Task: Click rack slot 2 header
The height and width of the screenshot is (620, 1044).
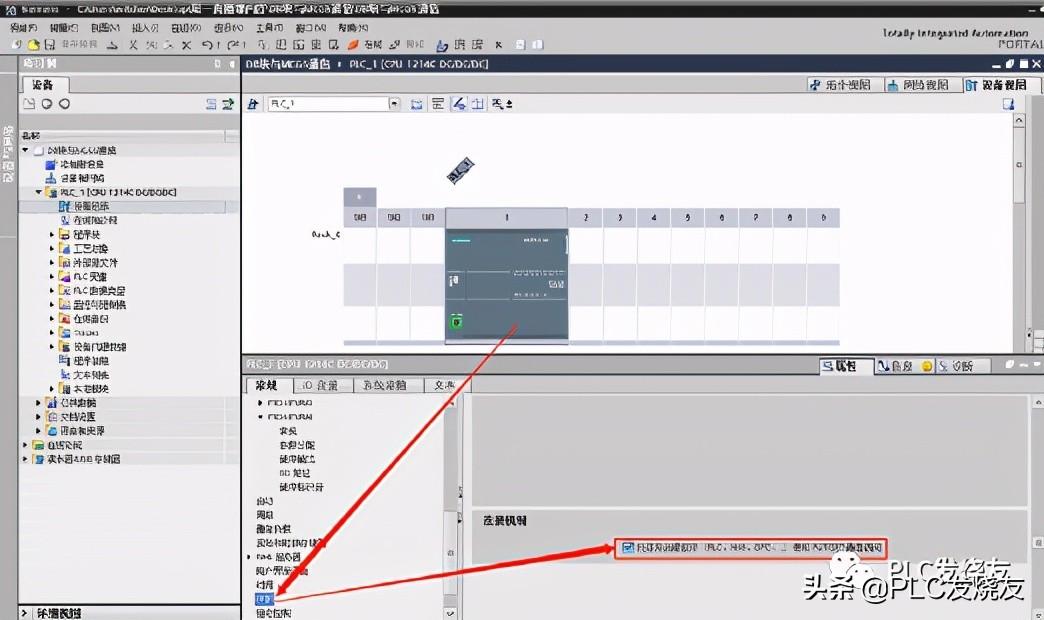Action: click(x=586, y=218)
